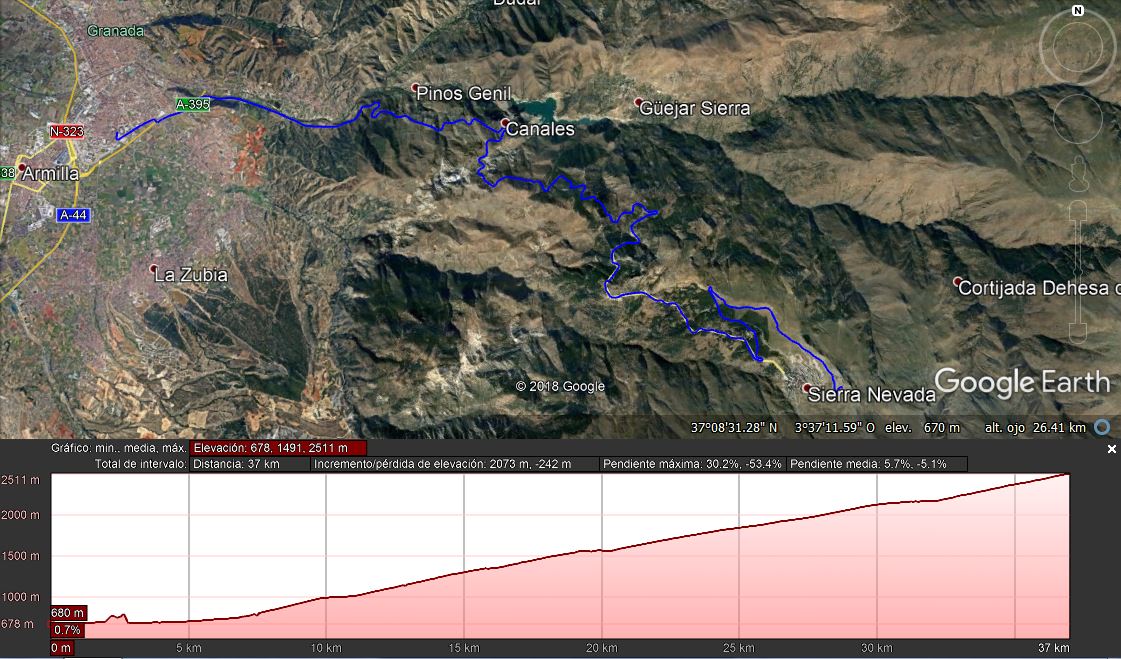Click the zoom-in end of zoom slider

click(1078, 211)
